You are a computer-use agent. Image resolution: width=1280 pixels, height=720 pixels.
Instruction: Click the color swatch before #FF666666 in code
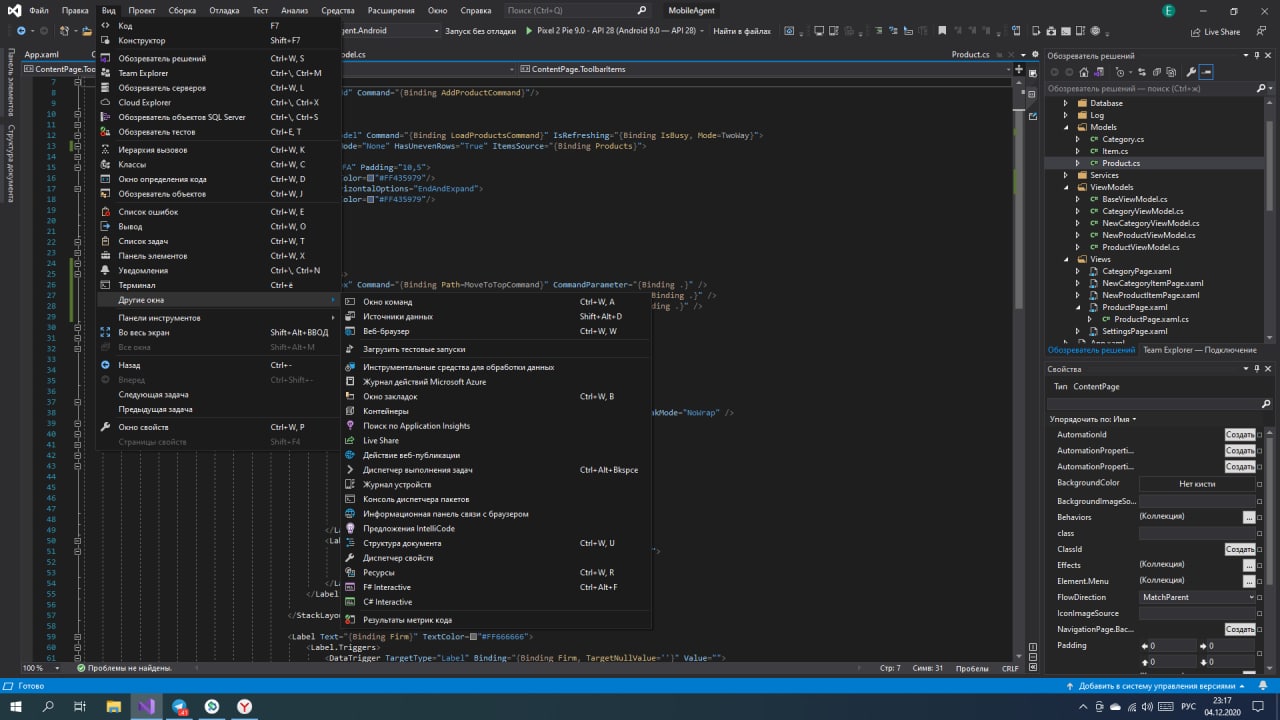472,636
